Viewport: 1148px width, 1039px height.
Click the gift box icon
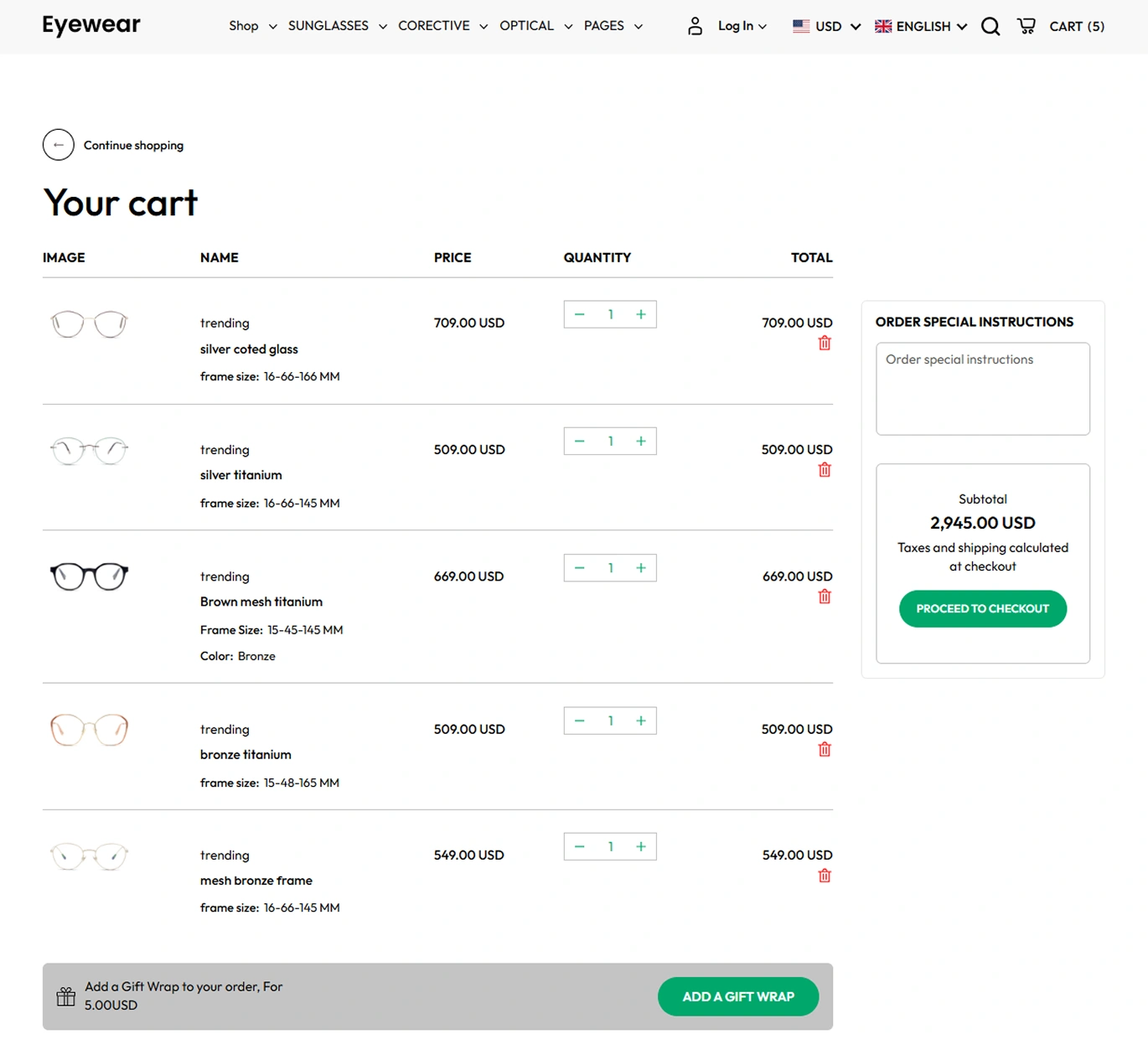coord(66,996)
